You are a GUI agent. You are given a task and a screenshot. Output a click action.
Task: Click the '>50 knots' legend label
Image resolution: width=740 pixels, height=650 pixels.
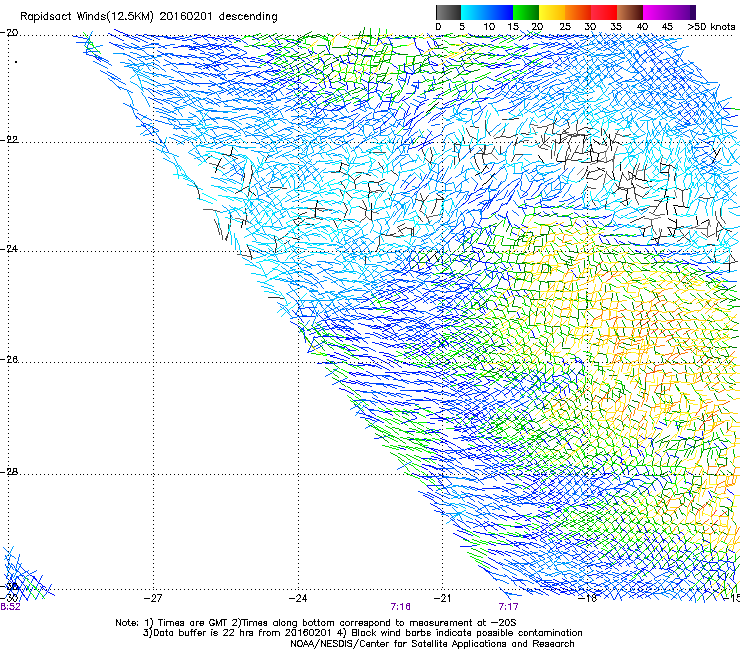711,27
